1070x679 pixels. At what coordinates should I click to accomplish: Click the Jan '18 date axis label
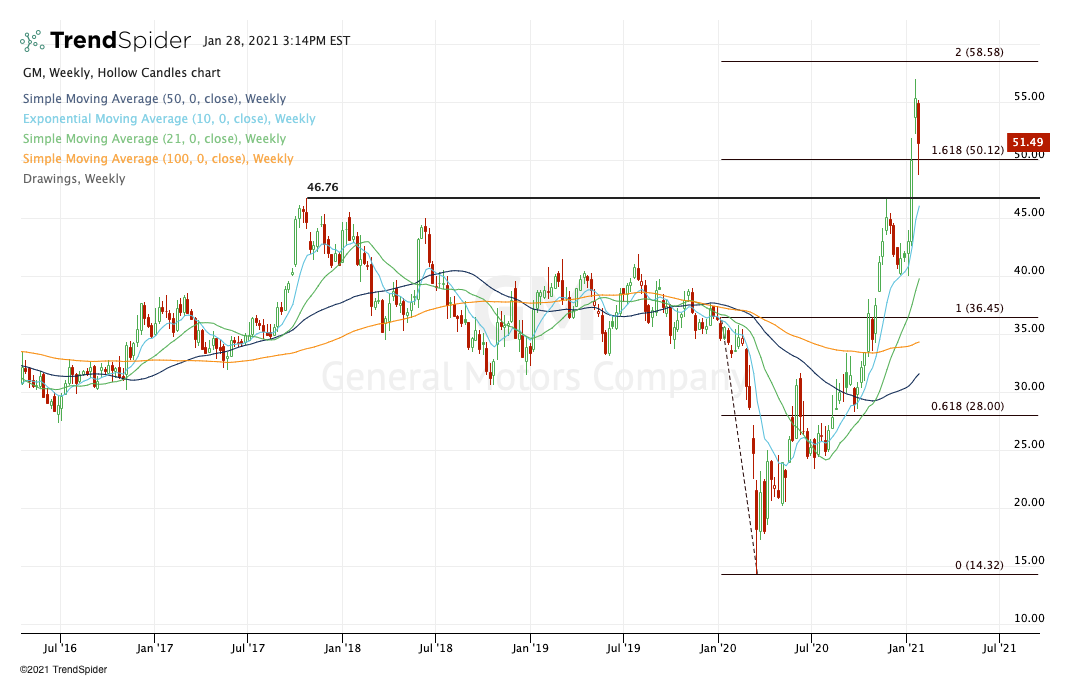coord(343,648)
